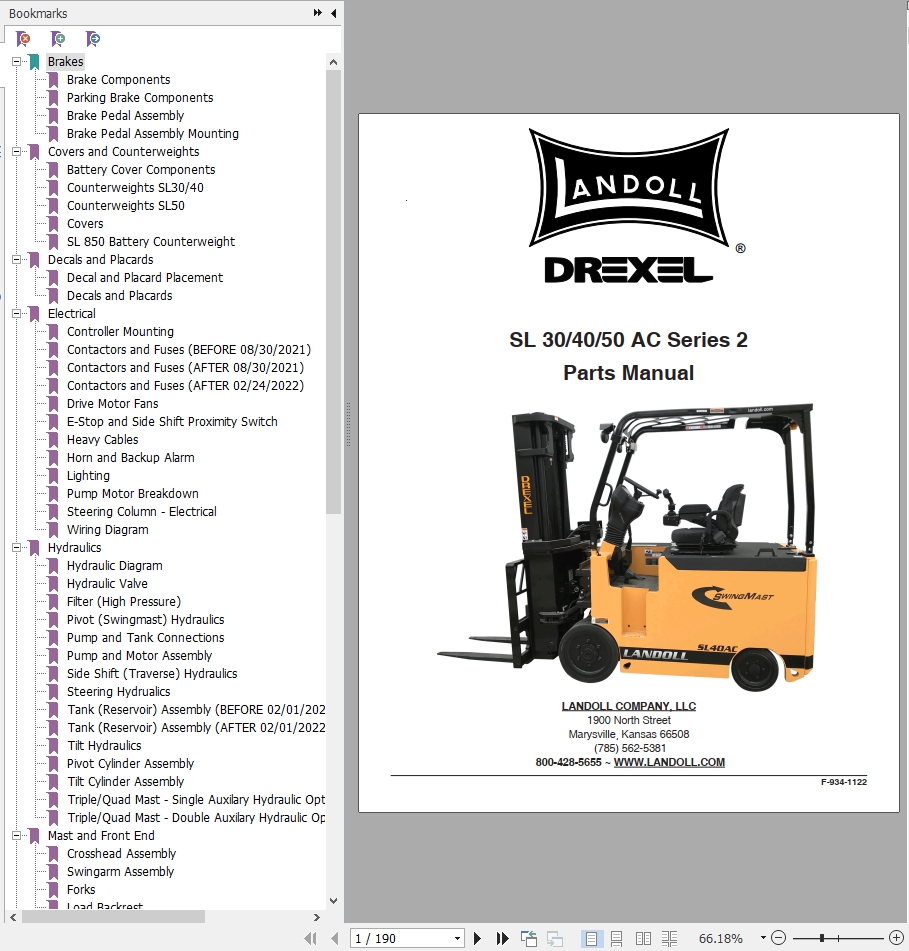This screenshot has height=951, width=909.
Task: Open Pump Motor Breakdown bookmark
Action: pos(133,494)
